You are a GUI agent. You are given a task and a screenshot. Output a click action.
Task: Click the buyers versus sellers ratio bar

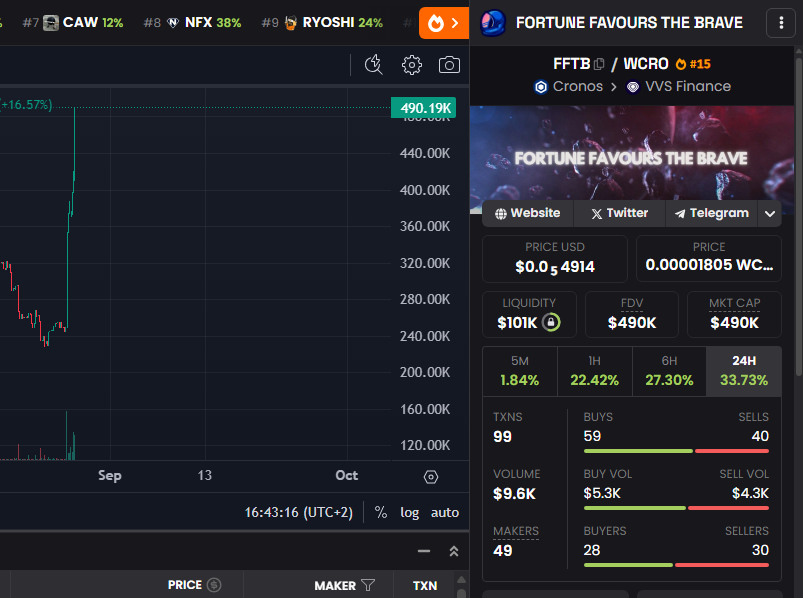coord(676,565)
